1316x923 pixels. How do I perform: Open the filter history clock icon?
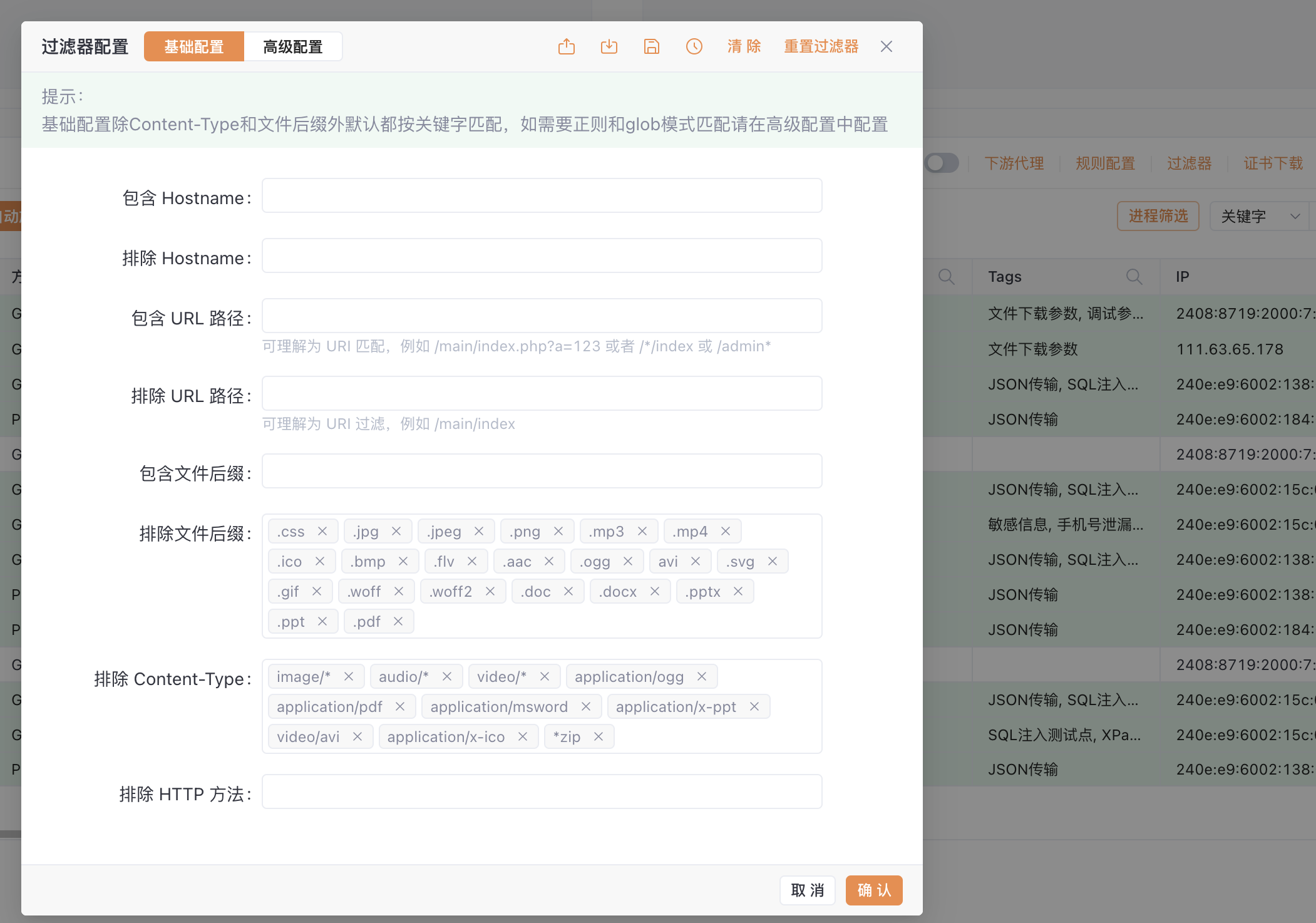click(694, 46)
